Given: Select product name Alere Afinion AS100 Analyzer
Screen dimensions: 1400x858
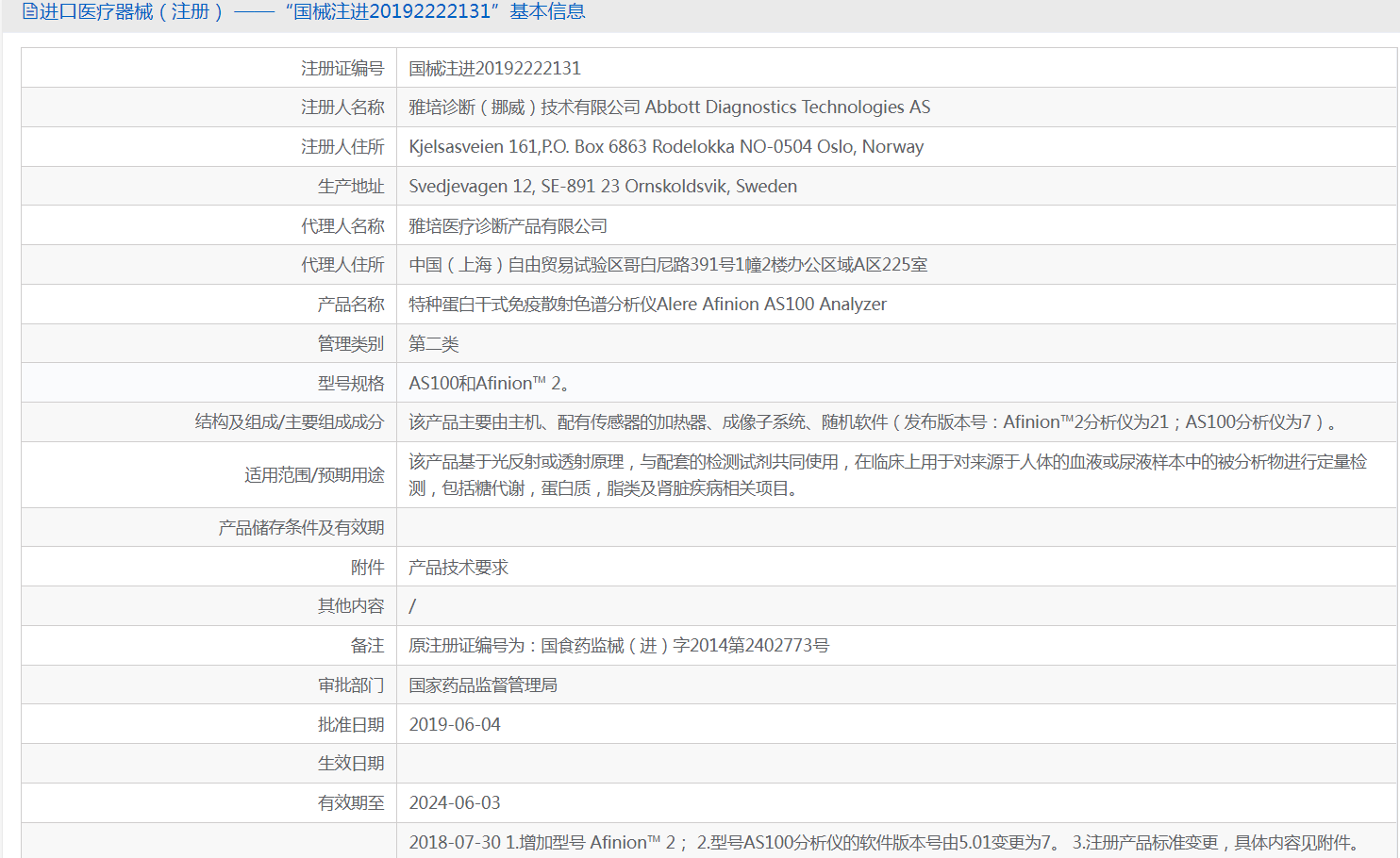Looking at the screenshot, I should pos(772,305).
